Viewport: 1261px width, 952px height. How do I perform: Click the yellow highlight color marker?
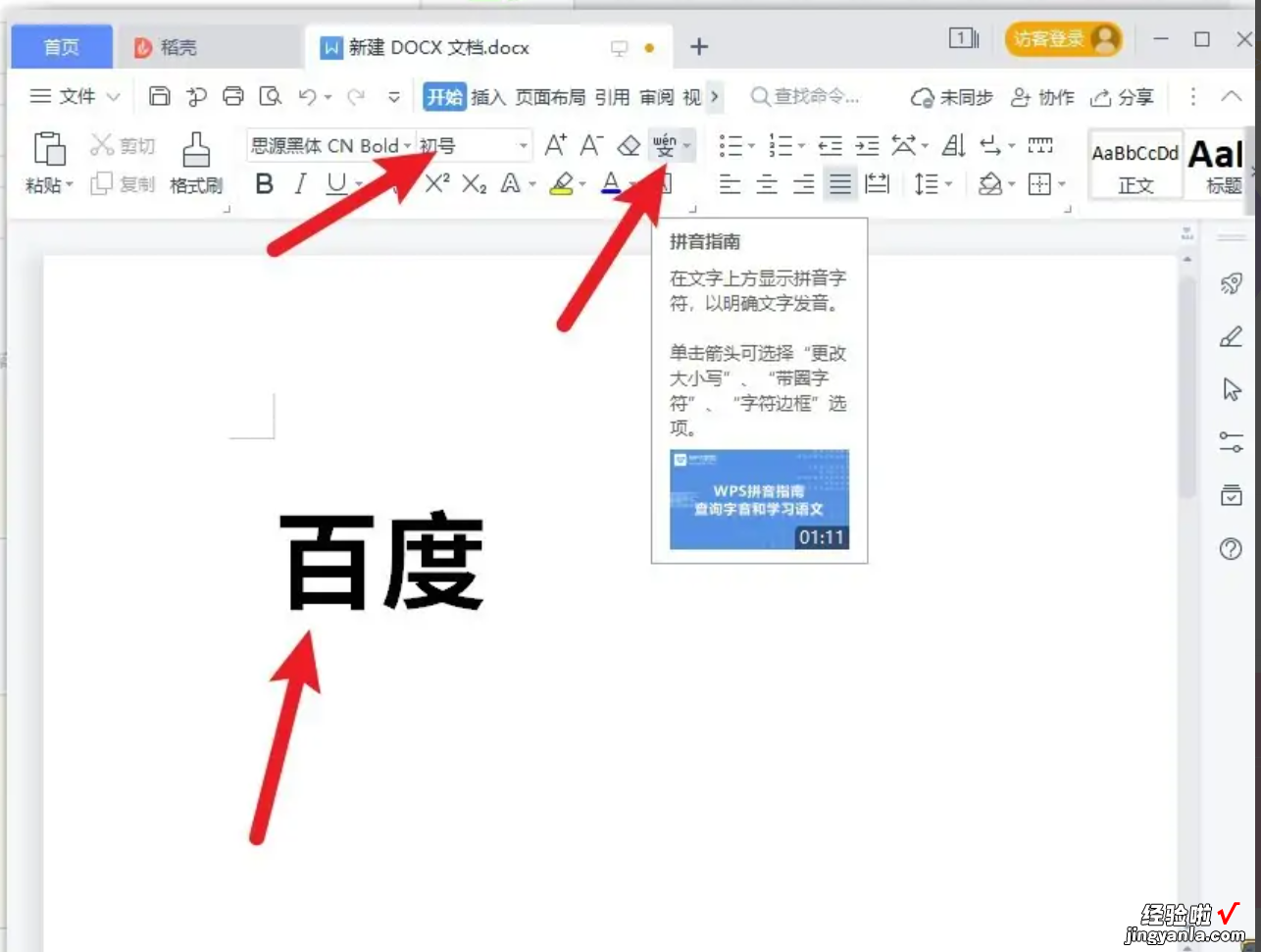pos(562,183)
